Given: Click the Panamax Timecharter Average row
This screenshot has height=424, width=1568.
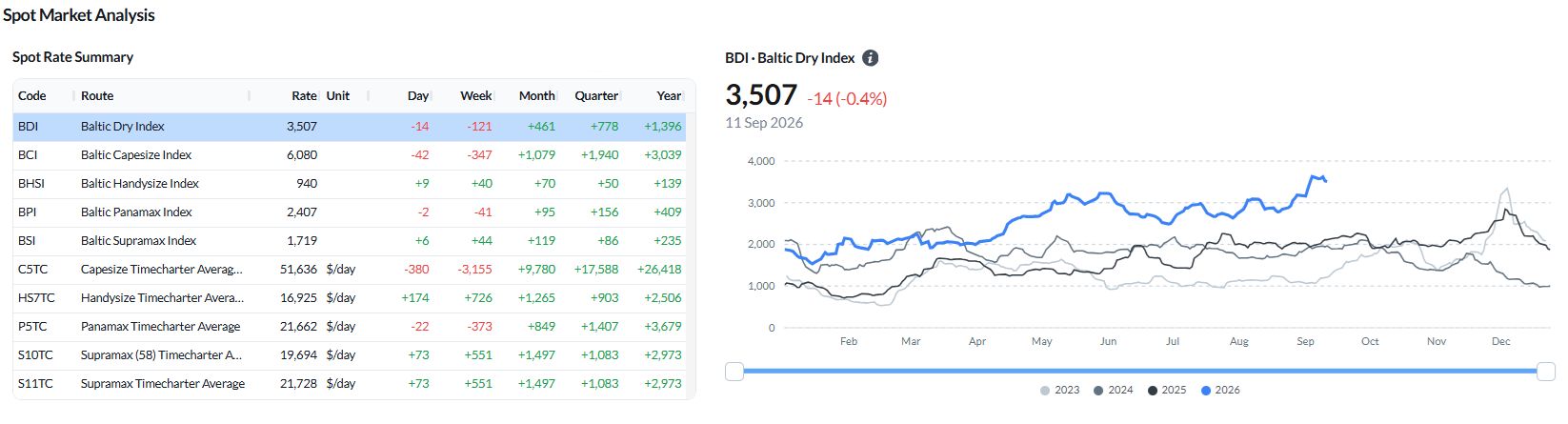Looking at the screenshot, I should 350,327.
